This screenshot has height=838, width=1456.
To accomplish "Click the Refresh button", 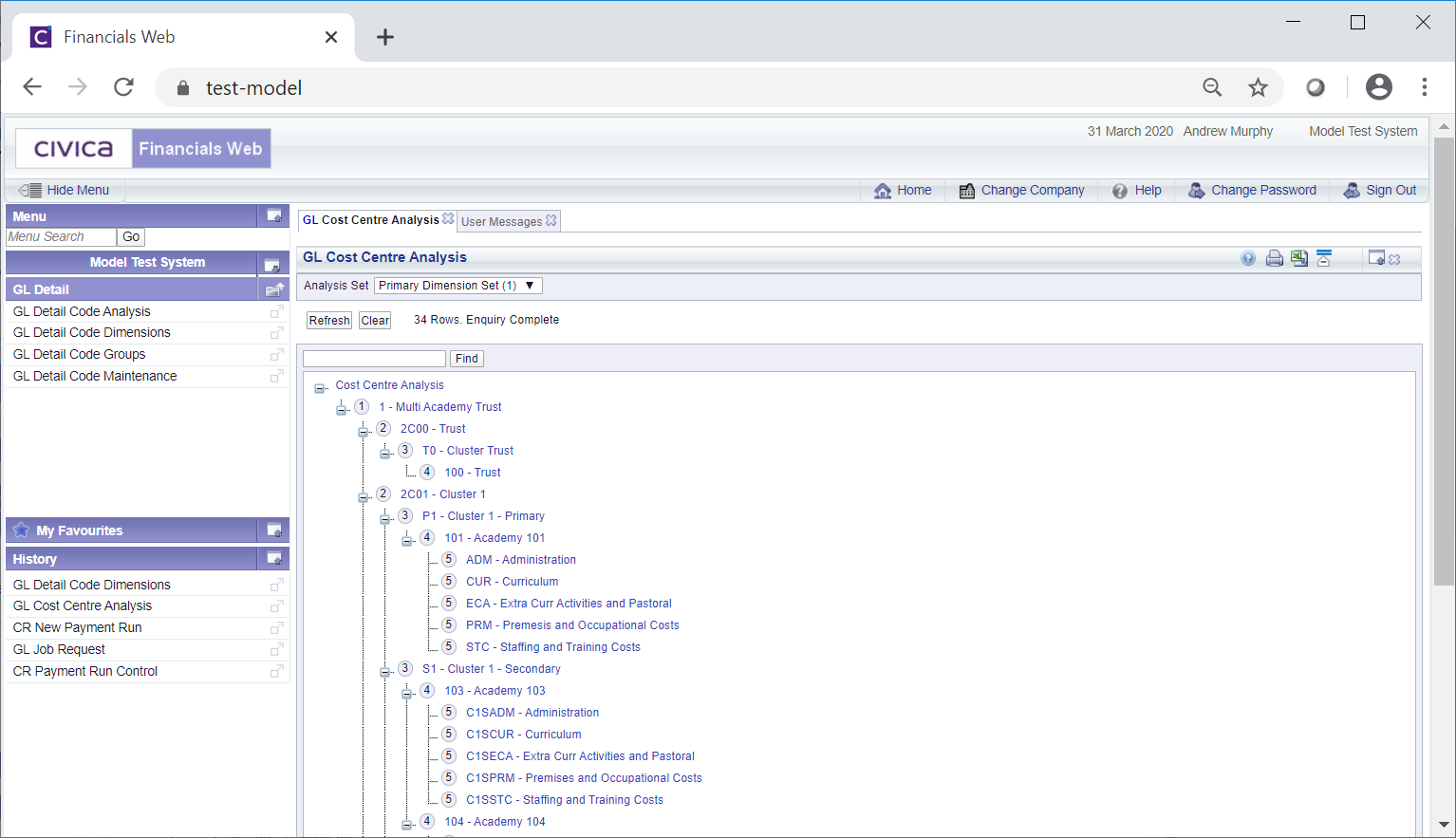I will coord(329,321).
